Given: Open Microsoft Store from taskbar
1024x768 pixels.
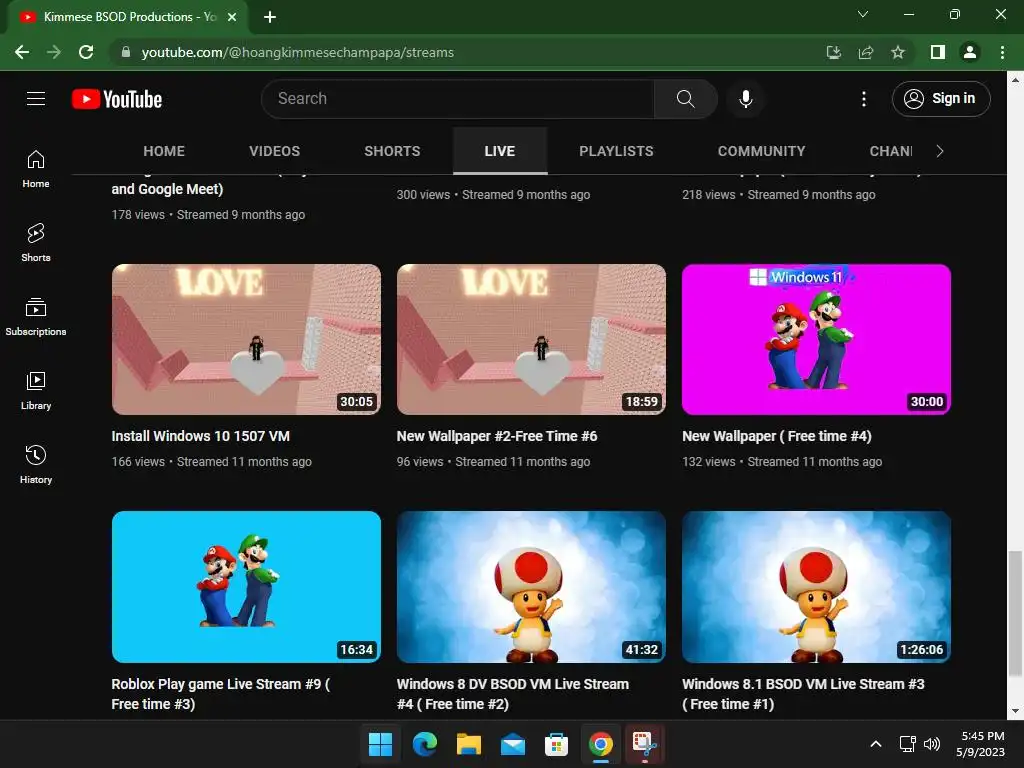Looking at the screenshot, I should [x=556, y=744].
